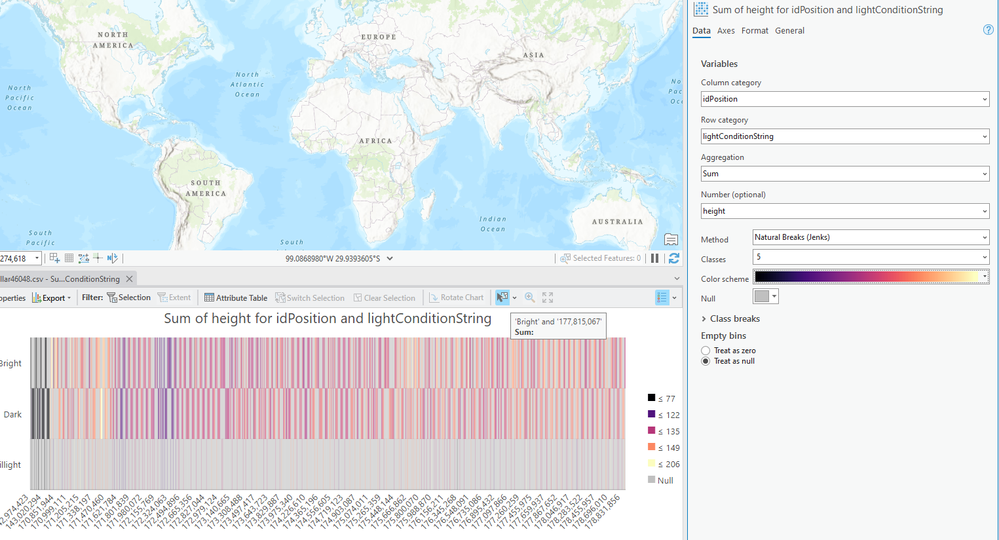Open the Column category dropdown
This screenshot has width=999, height=540.
pyautogui.click(x=845, y=99)
